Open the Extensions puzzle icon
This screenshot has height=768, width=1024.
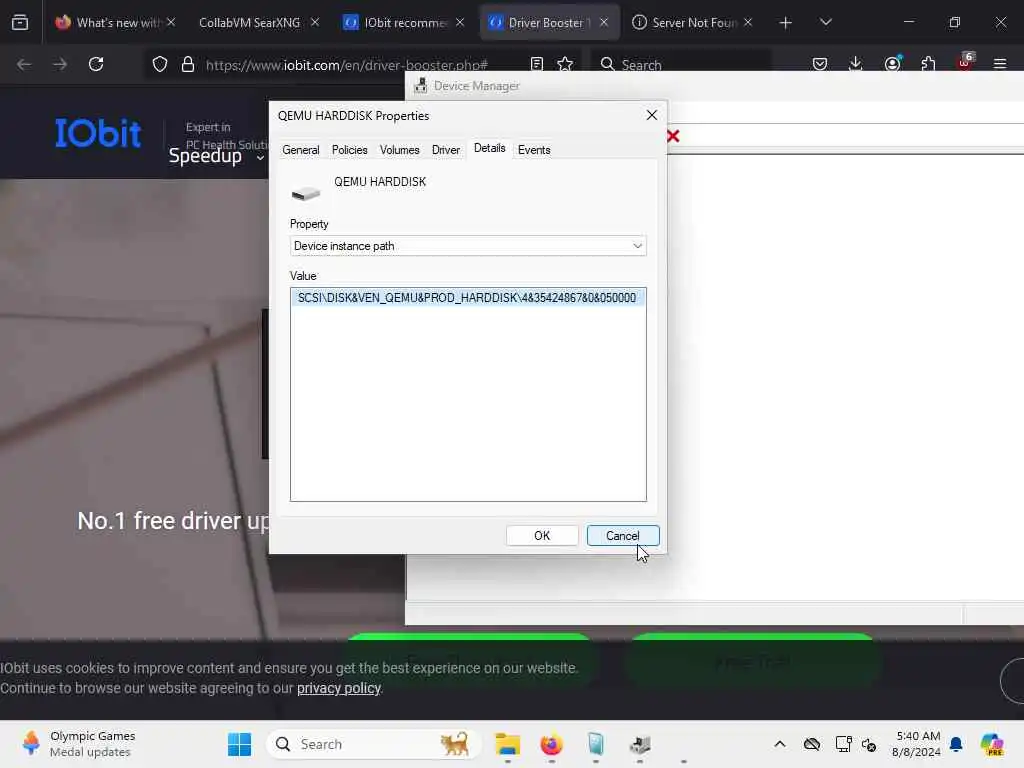point(928,64)
